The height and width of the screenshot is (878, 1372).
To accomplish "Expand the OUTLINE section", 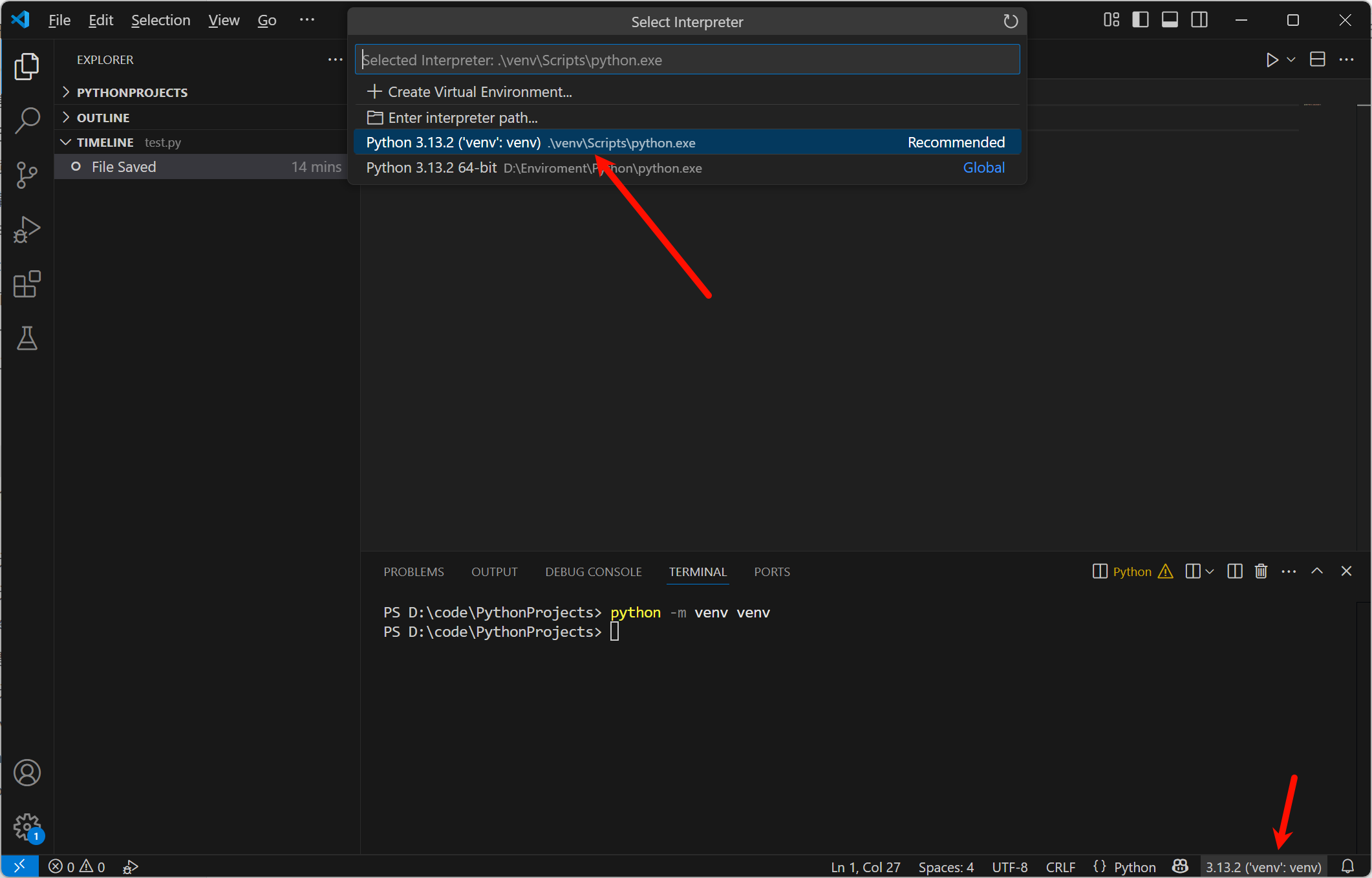I will coord(103,118).
